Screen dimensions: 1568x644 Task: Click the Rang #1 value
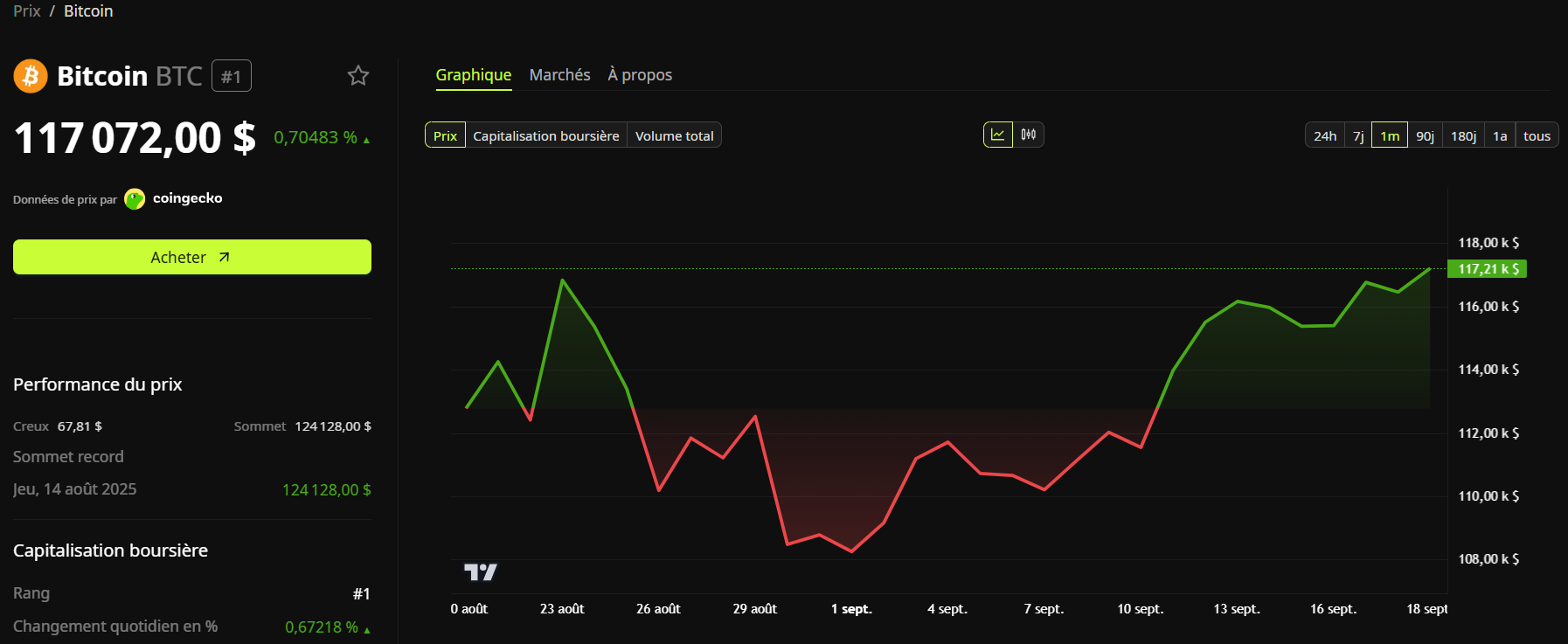[x=362, y=594]
